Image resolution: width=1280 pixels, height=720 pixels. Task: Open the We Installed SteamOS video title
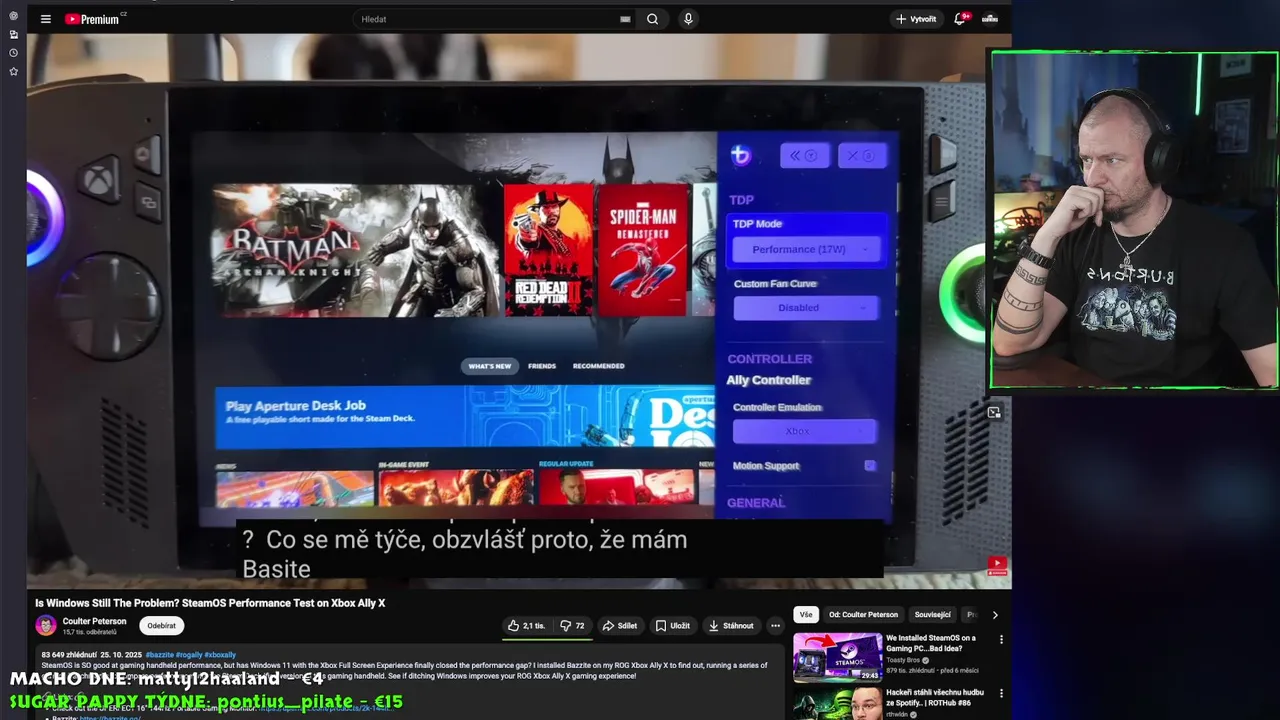(930, 643)
